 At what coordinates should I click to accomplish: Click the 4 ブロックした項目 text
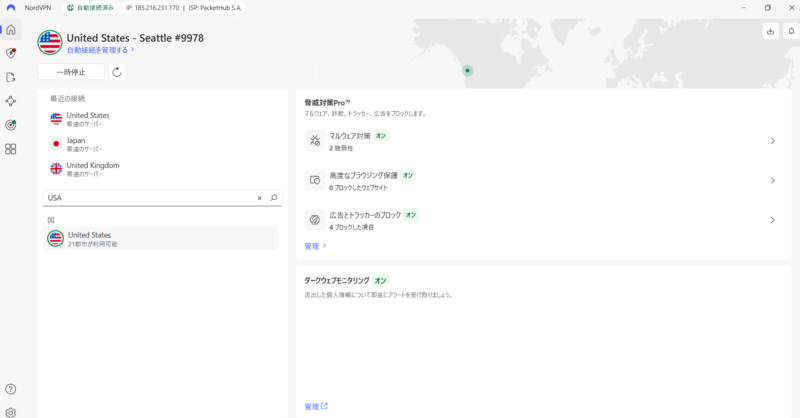pos(352,227)
